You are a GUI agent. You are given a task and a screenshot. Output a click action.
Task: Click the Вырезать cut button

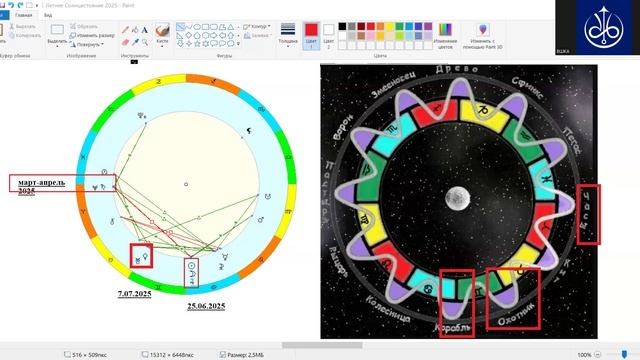click(x=22, y=27)
